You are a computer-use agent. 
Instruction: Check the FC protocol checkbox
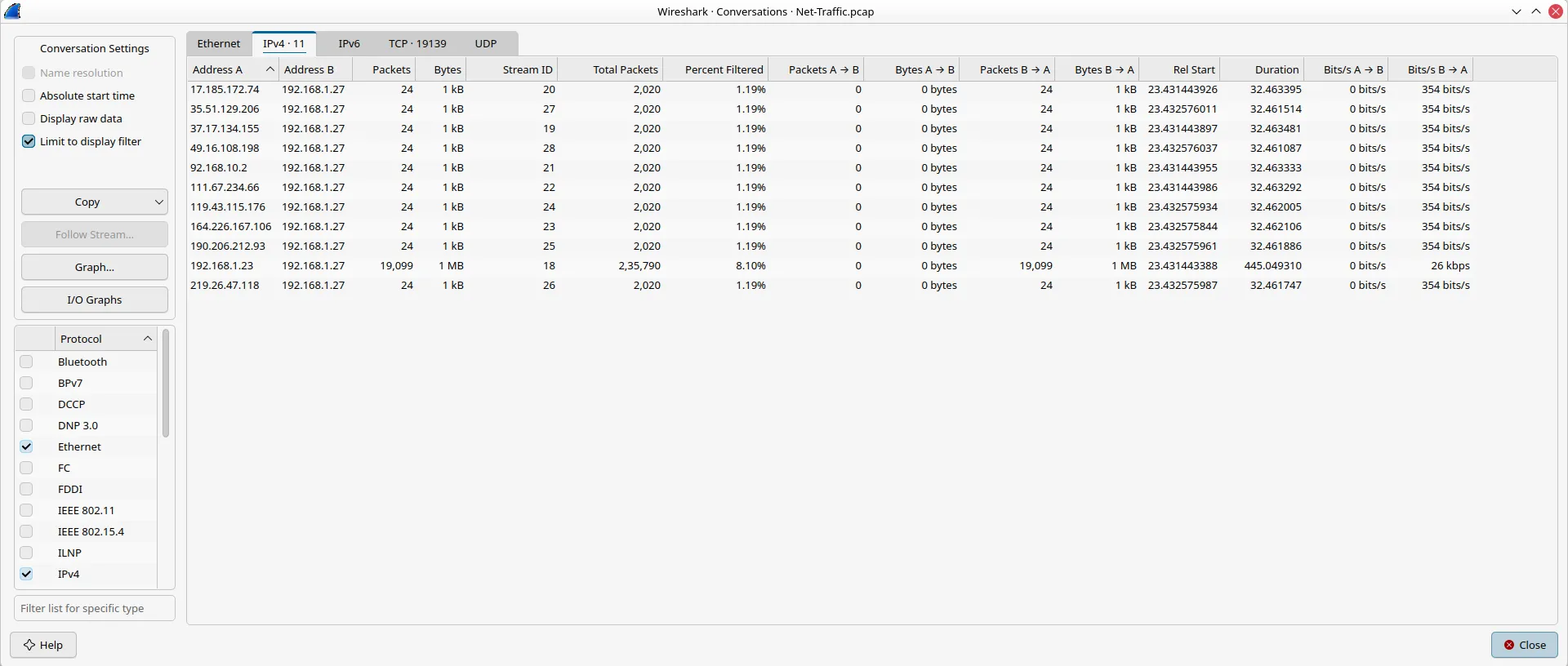[26, 468]
